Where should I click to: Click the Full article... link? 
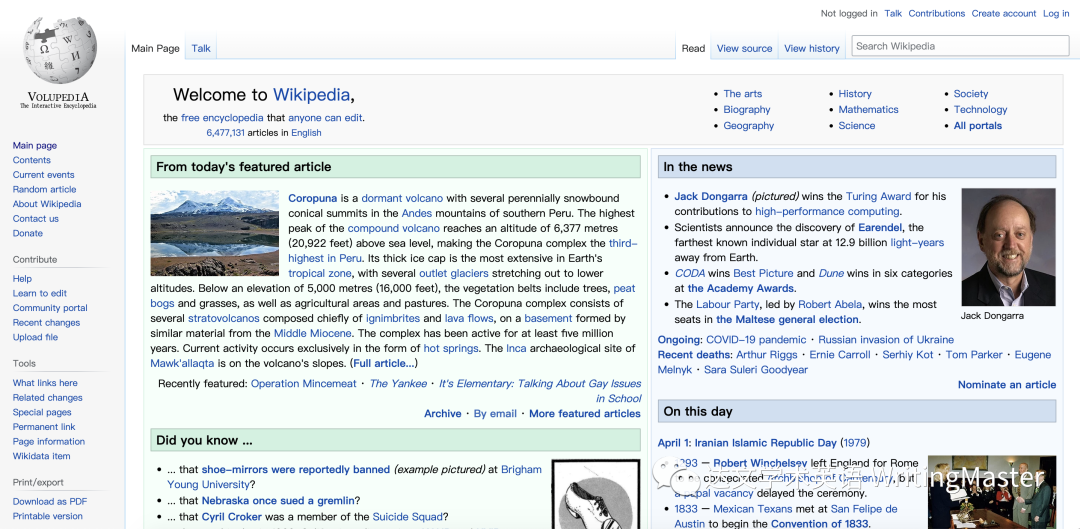pyautogui.click(x=384, y=363)
